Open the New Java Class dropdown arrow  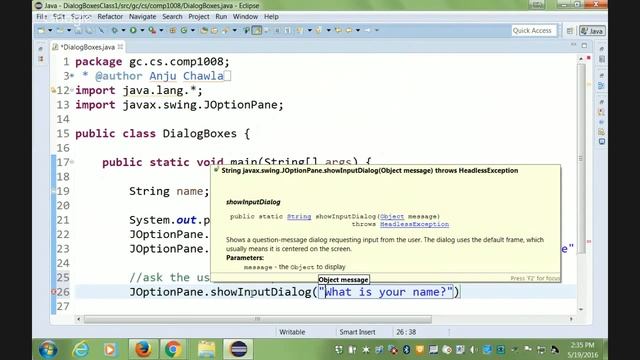pos(193,30)
